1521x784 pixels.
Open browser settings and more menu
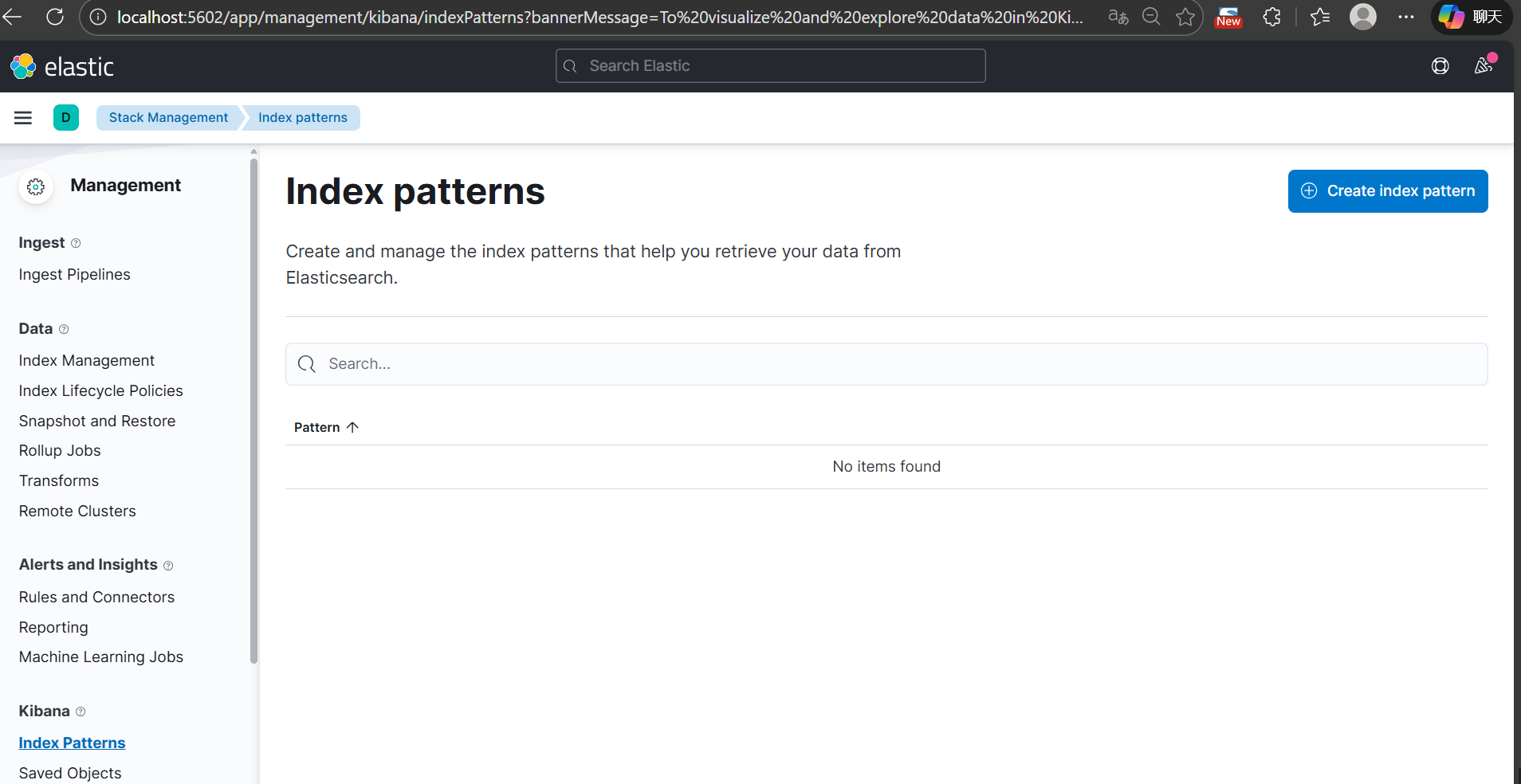1406,17
